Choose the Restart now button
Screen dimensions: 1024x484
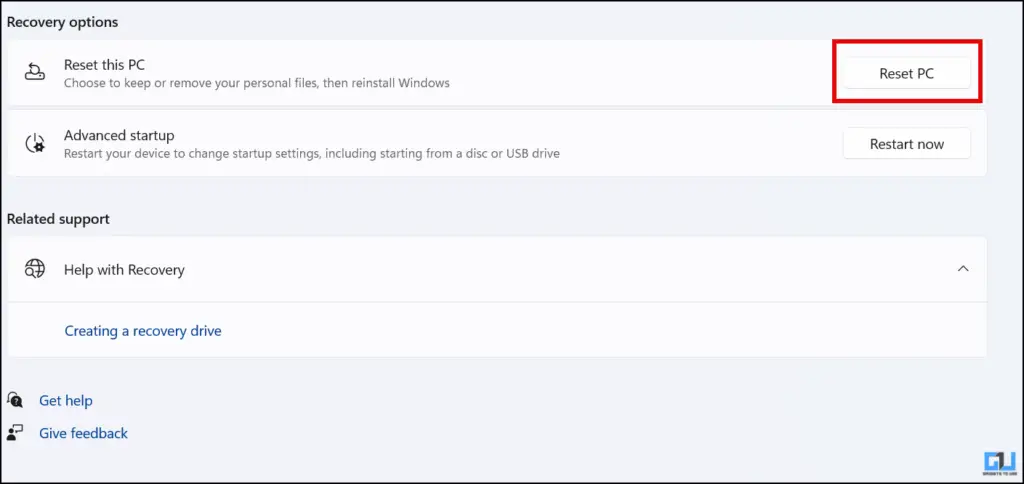(906, 144)
